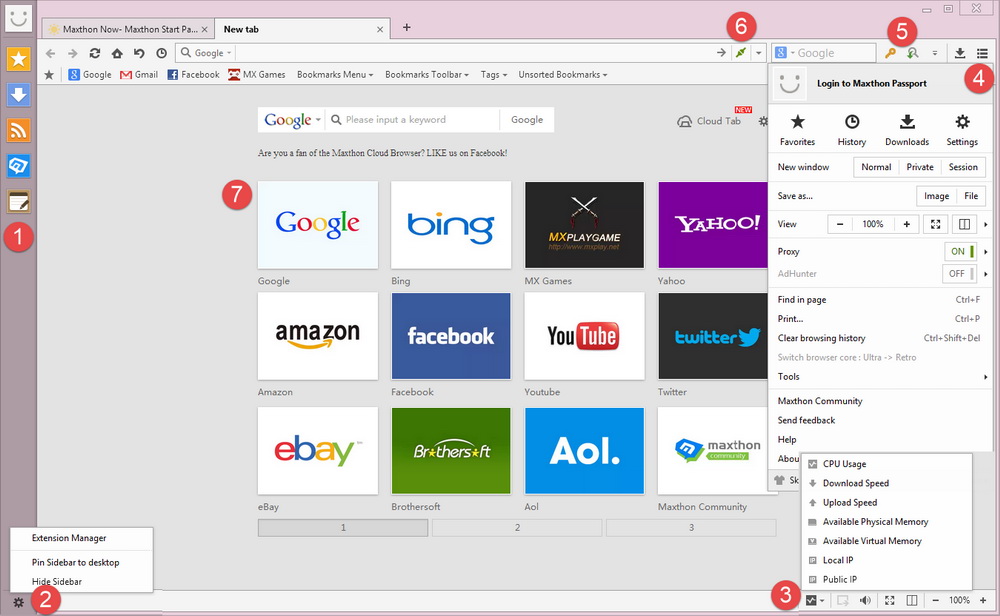Screen dimensions: 1000x616
Task: Click the system monitor icon in status bar
Action: tap(811, 600)
